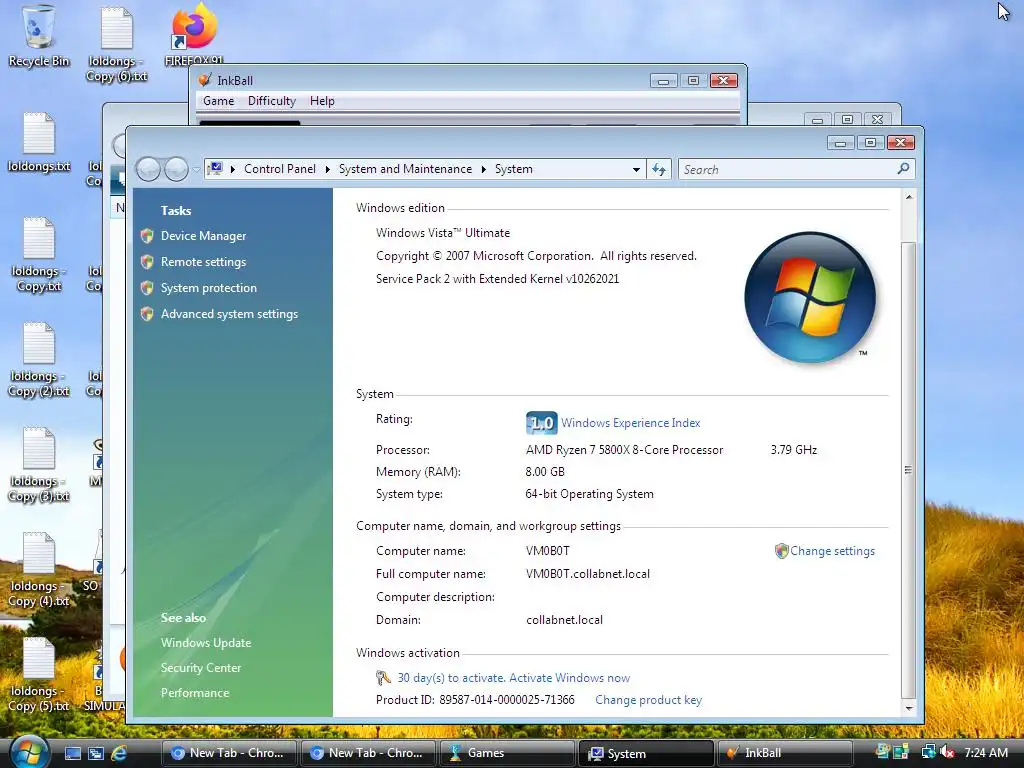Select Control Panel in breadcrumb
1024x768 pixels.
pos(280,169)
